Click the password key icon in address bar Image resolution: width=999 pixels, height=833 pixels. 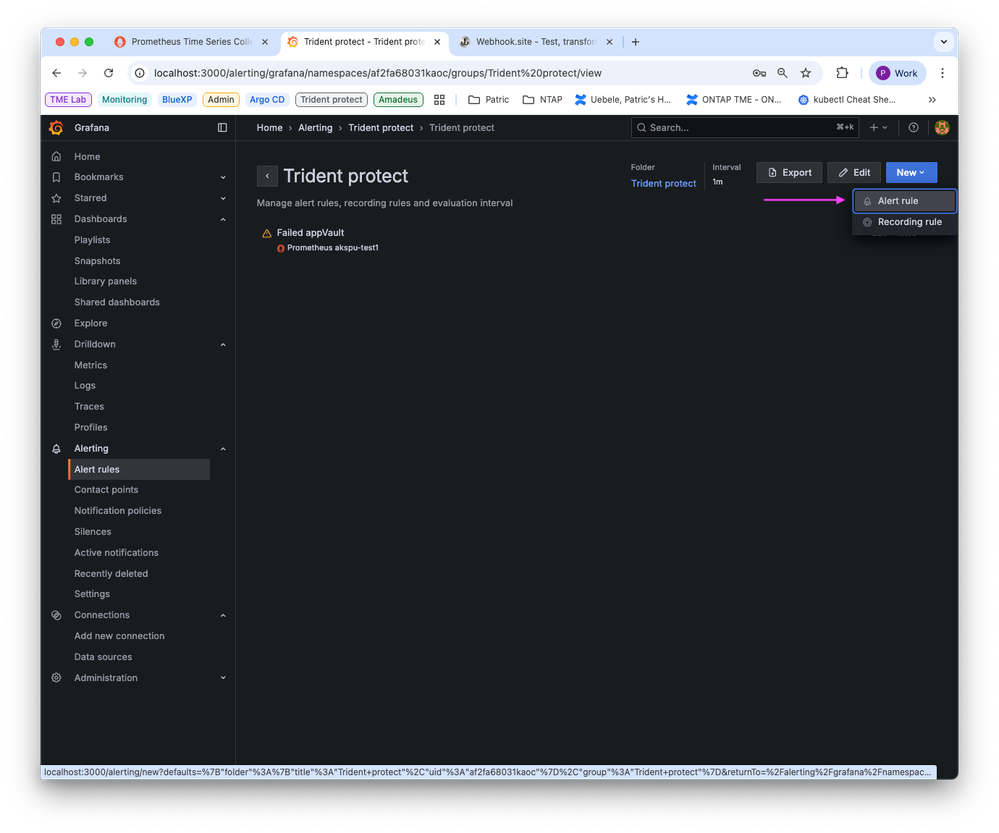click(759, 72)
